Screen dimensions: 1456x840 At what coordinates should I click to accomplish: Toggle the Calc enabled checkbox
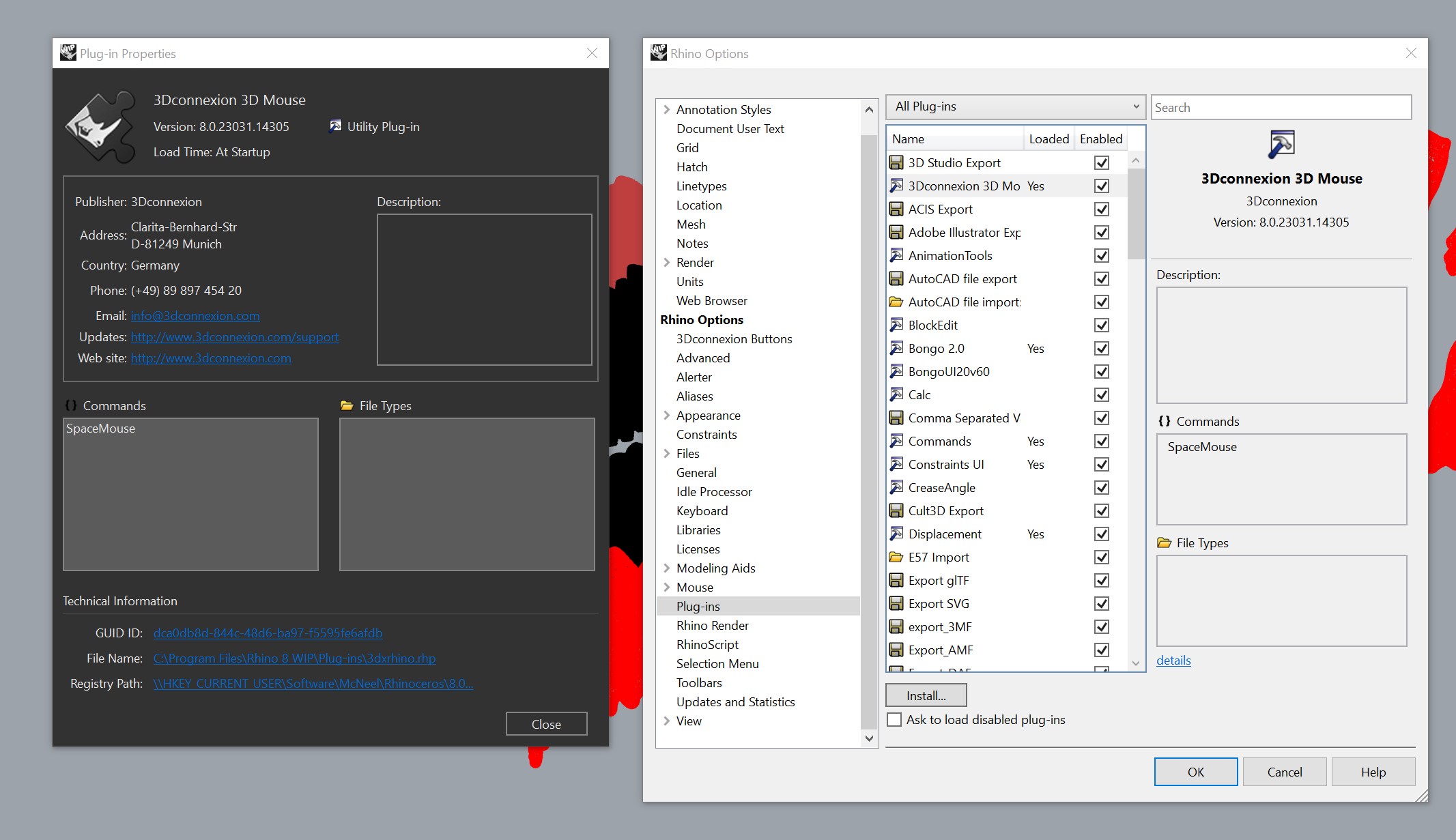(1102, 394)
